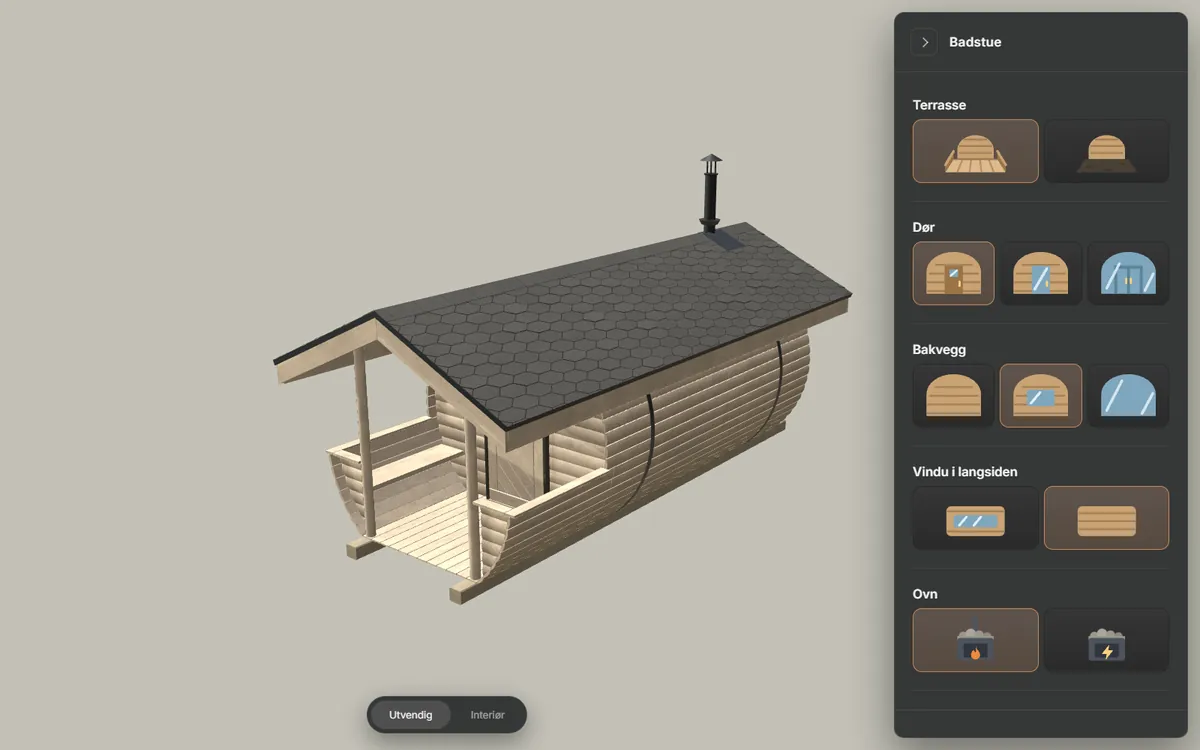Choose the half-glass door option
Viewport: 1200px width, 750px height.
pos(1041,273)
